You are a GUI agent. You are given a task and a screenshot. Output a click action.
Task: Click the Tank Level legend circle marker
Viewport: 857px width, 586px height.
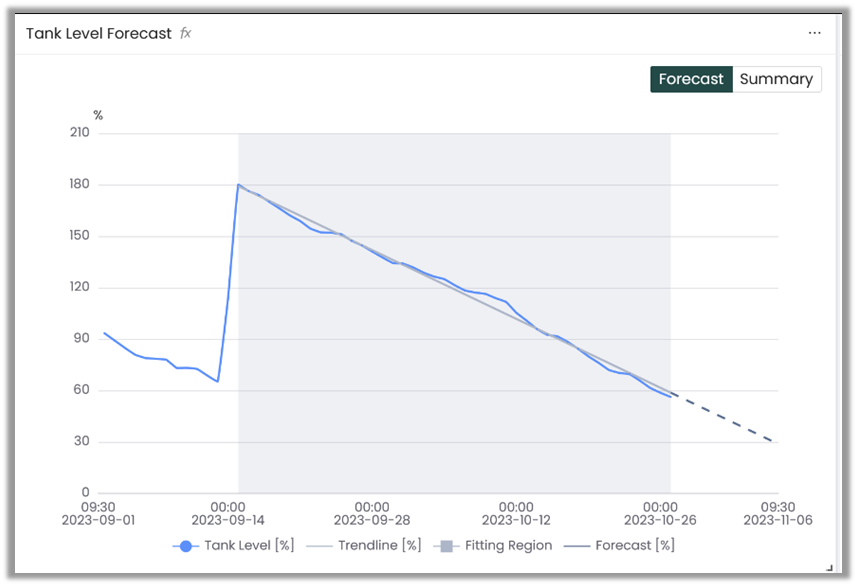click(x=185, y=546)
